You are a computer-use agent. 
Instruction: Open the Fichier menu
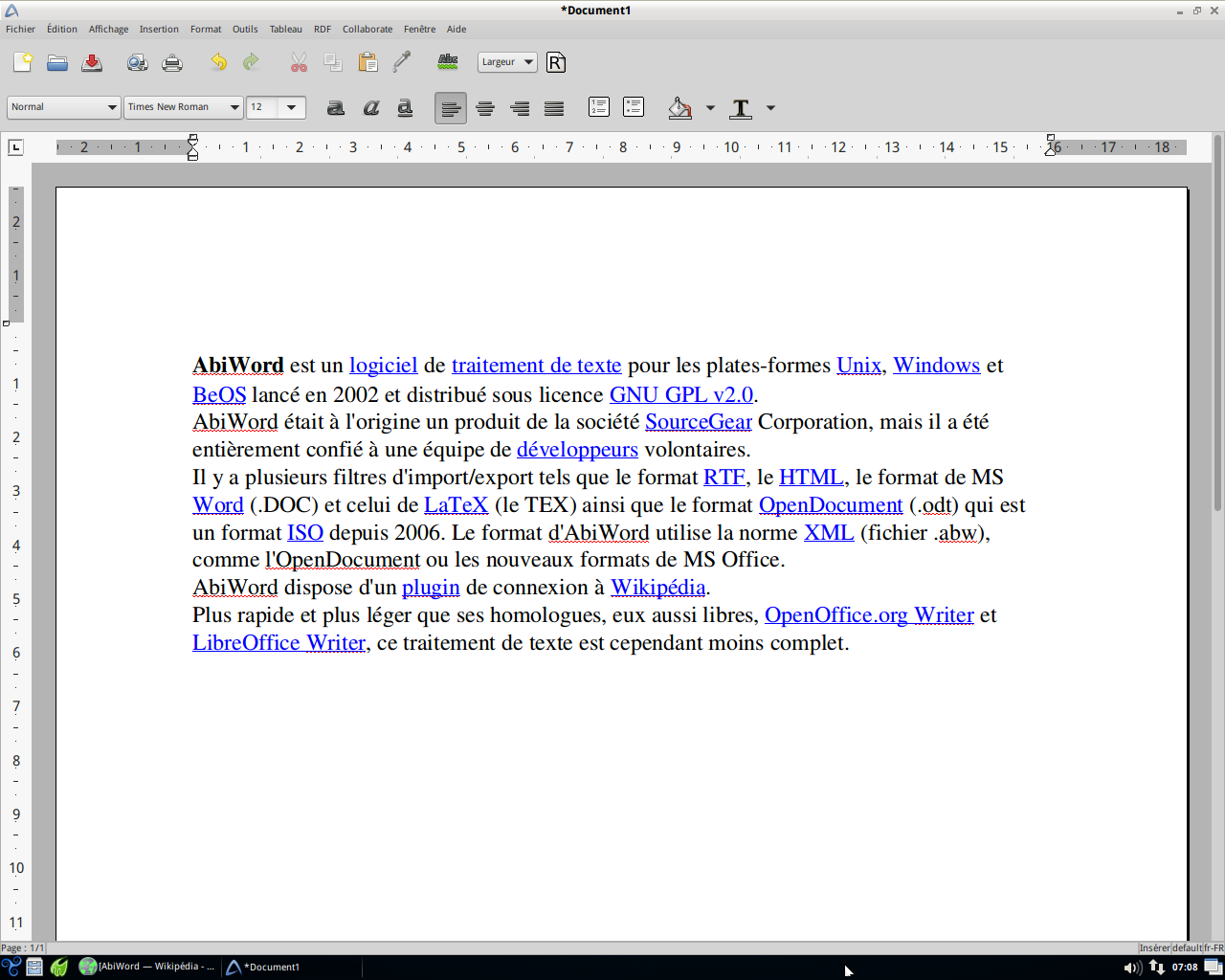click(20, 29)
